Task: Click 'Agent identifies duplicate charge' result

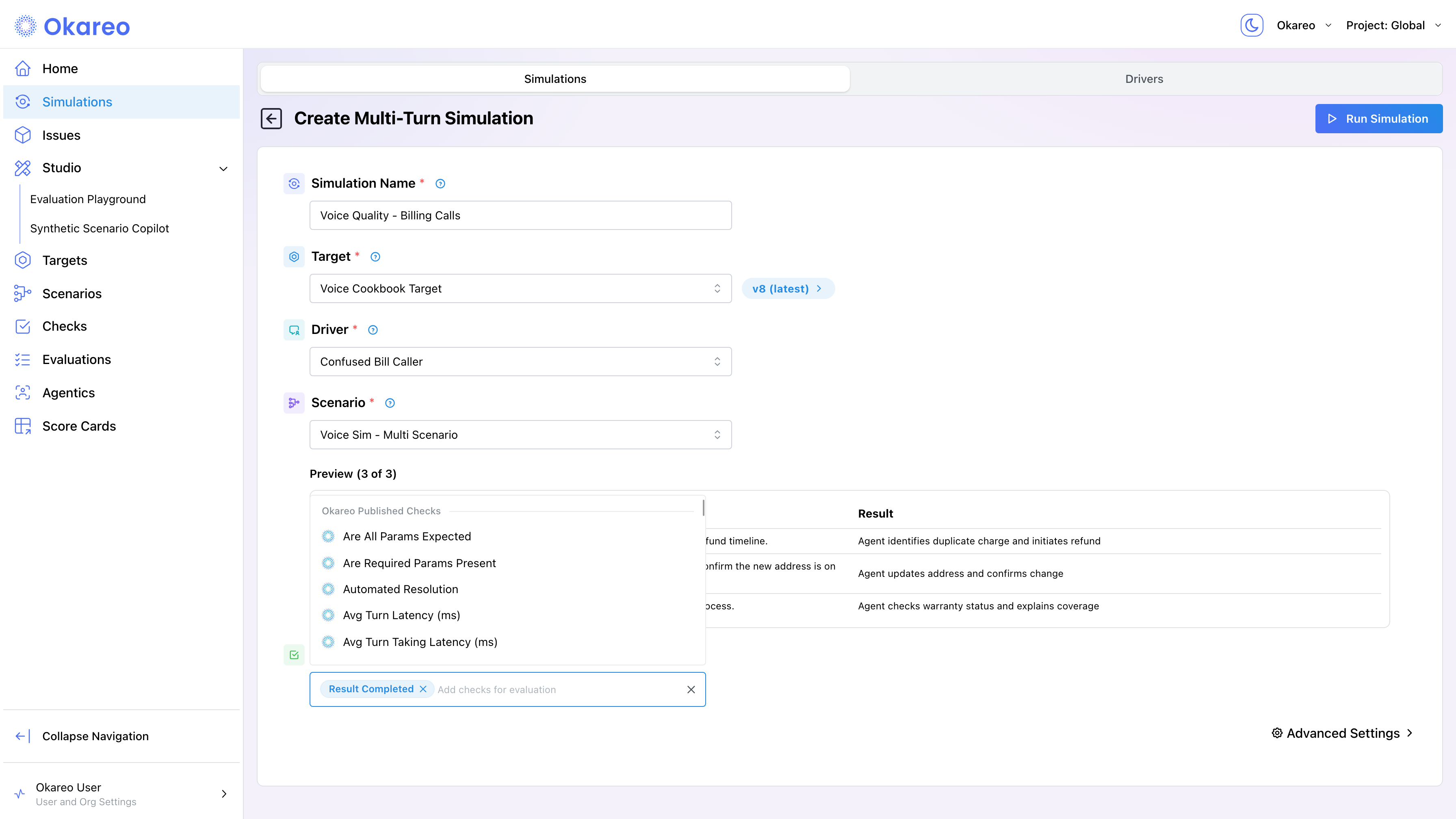Action: point(979,541)
